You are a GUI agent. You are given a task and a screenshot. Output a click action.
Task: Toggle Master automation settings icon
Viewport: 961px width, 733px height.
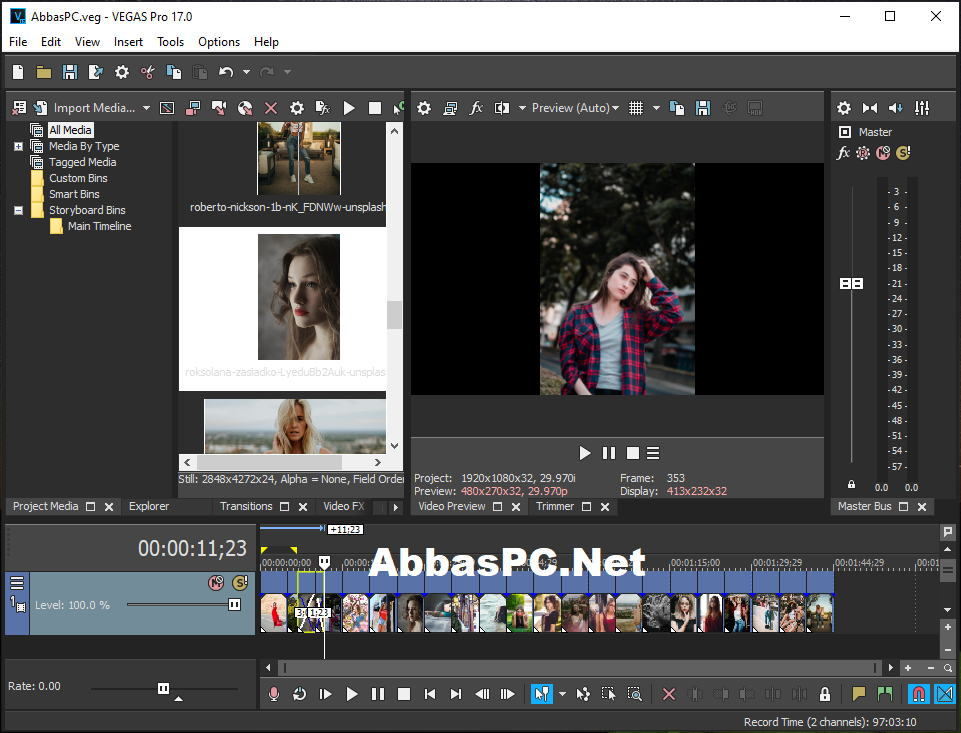coord(863,153)
